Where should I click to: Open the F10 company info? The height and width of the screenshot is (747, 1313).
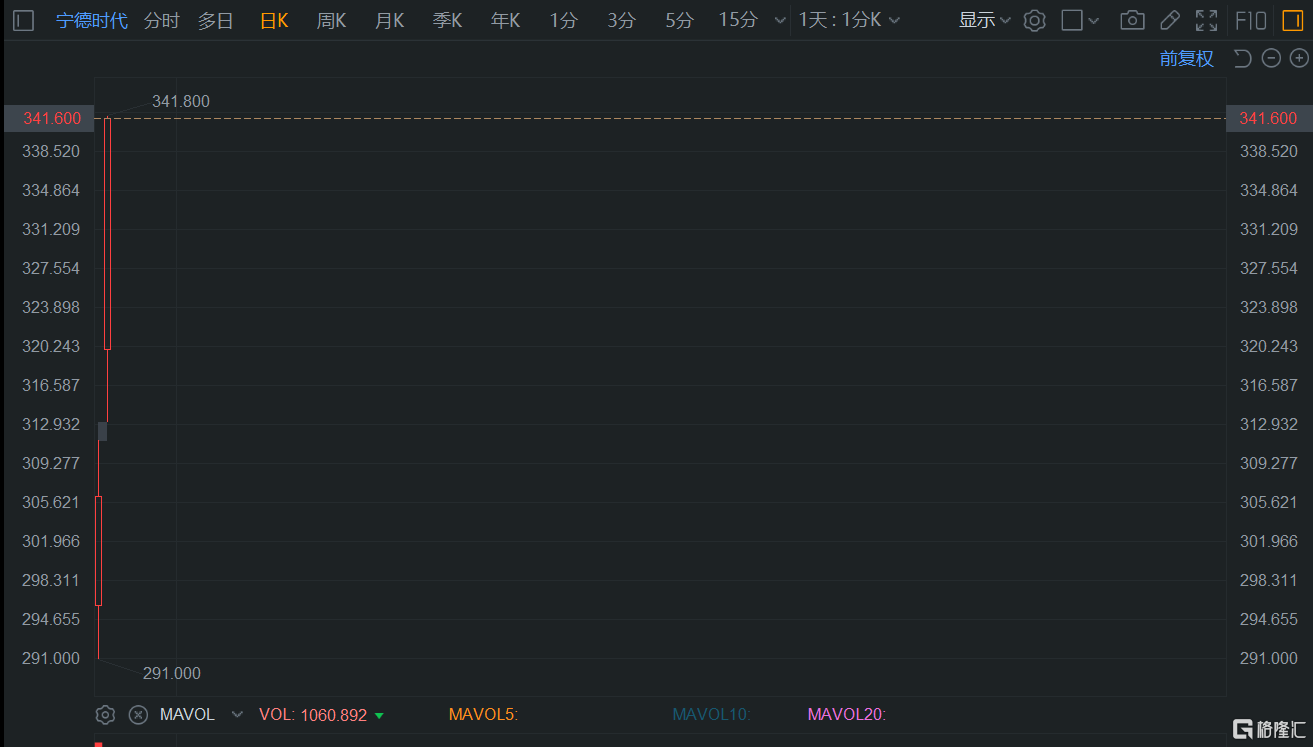click(1251, 20)
